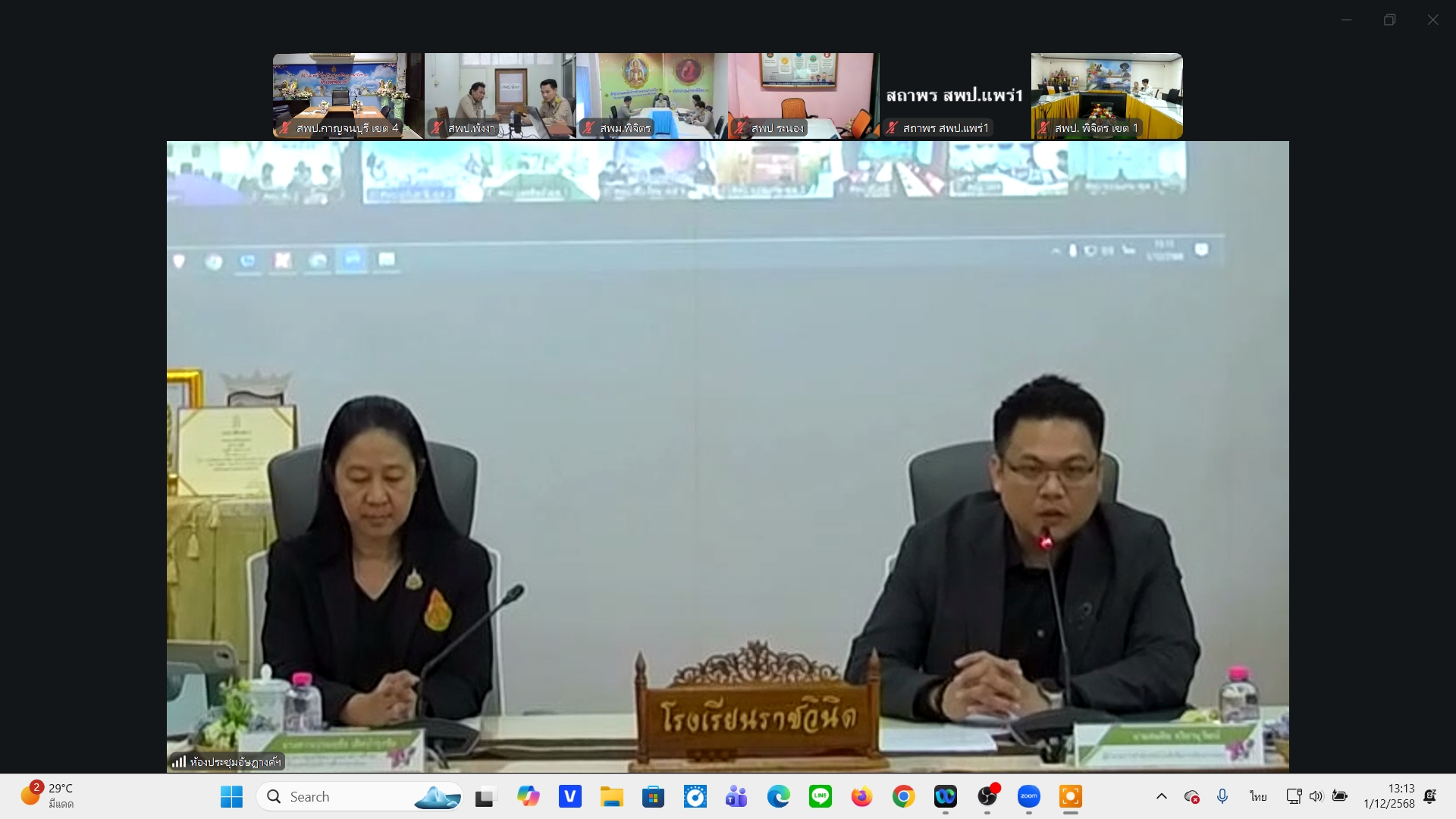This screenshot has width=1456, height=819.
Task: Select the สพป.กาญจนบุรี เขต 4 participant thumbnail
Action: coord(348,96)
